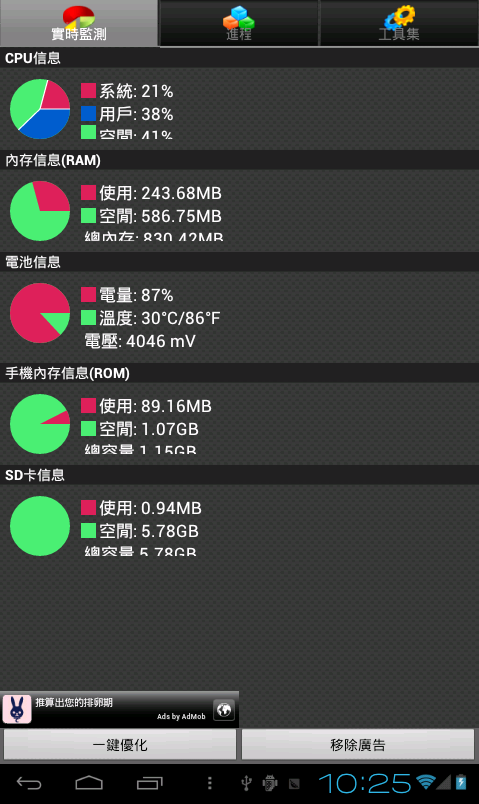Tap the USB connection status icon
Image resolution: width=479 pixels, height=804 pixels.
[x=246, y=783]
